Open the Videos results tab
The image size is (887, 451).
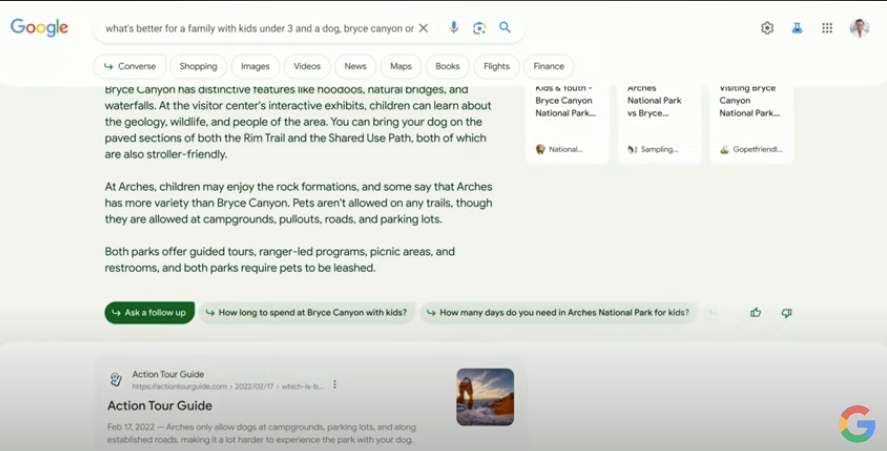(x=307, y=66)
